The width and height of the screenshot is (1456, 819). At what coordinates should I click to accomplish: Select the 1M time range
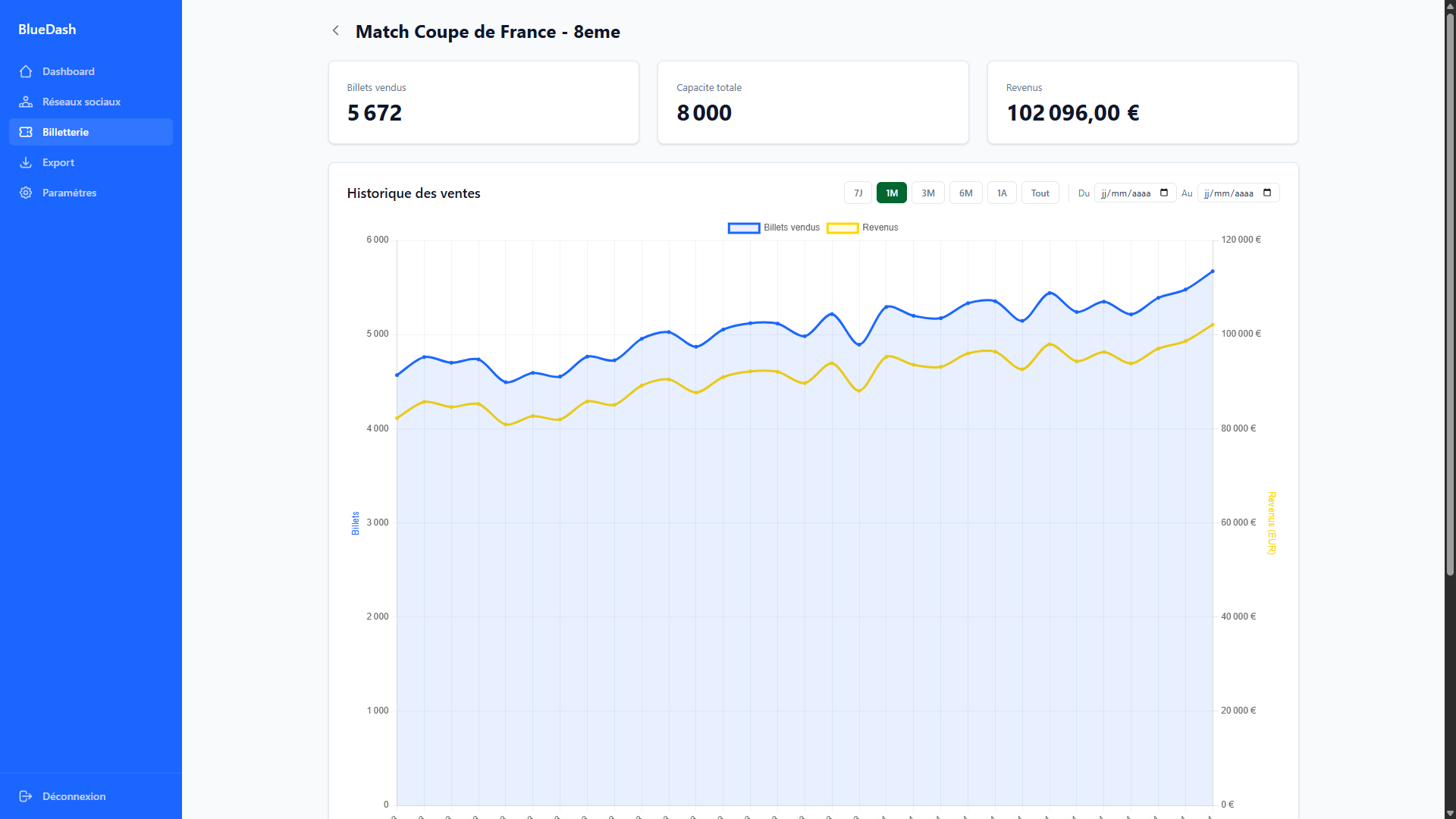click(892, 193)
